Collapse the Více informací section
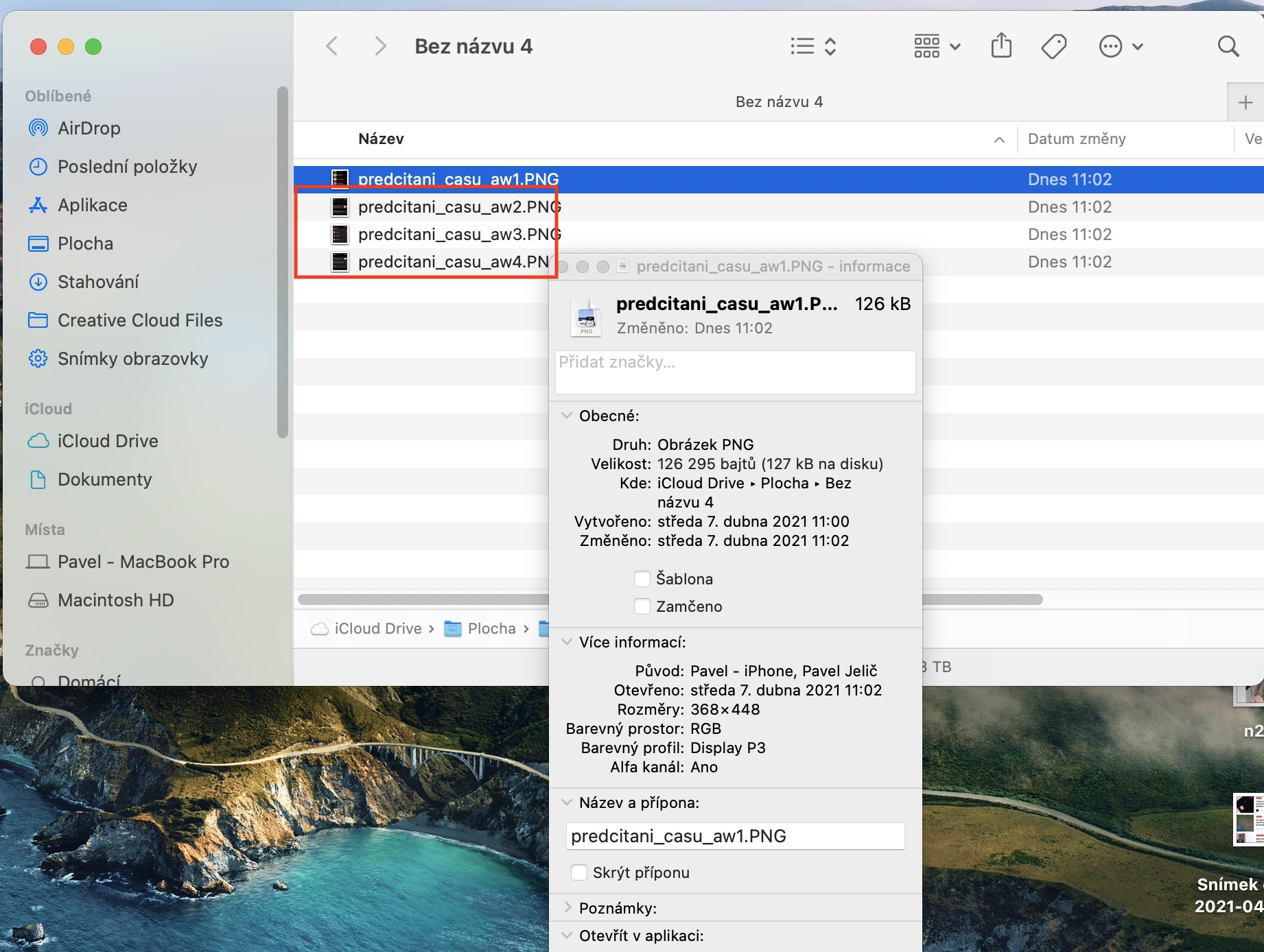 click(x=567, y=642)
